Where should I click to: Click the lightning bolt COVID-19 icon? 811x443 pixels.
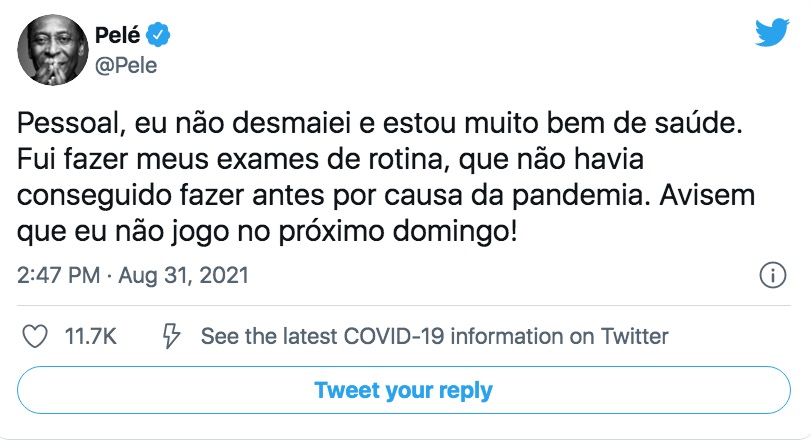pyautogui.click(x=170, y=336)
